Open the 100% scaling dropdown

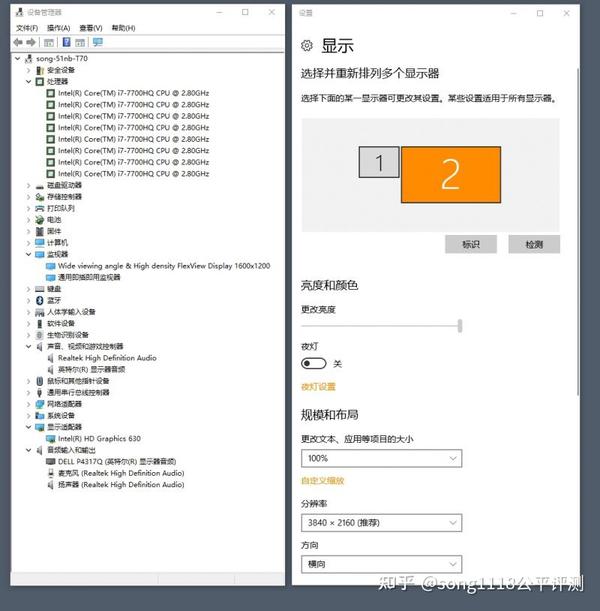pyautogui.click(x=381, y=458)
